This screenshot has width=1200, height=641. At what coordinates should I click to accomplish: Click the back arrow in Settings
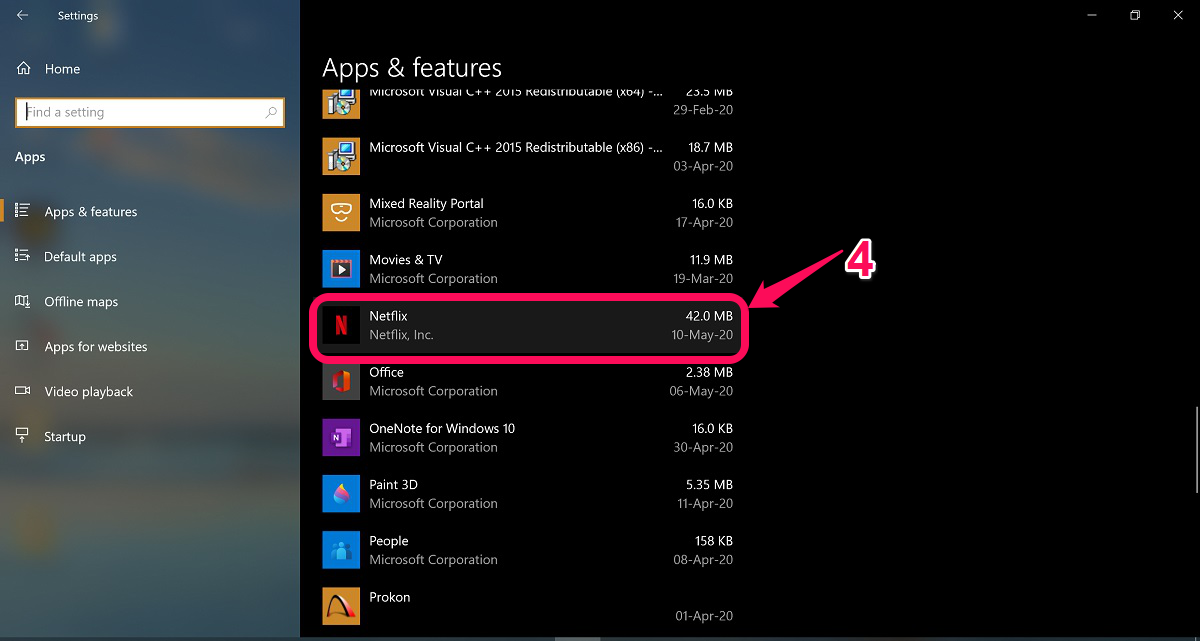pyautogui.click(x=22, y=15)
